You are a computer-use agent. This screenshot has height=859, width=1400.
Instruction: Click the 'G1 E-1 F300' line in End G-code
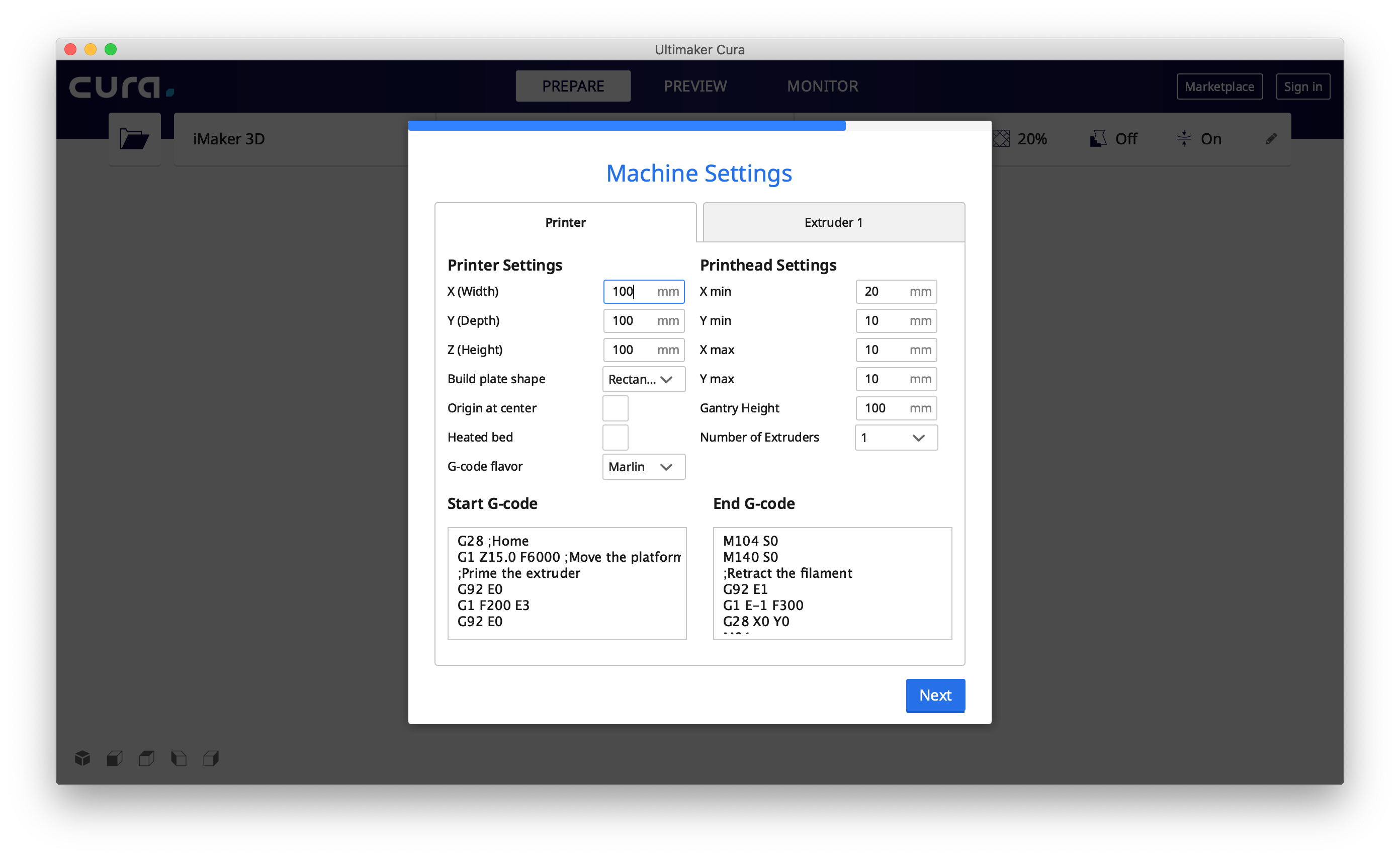tap(763, 605)
